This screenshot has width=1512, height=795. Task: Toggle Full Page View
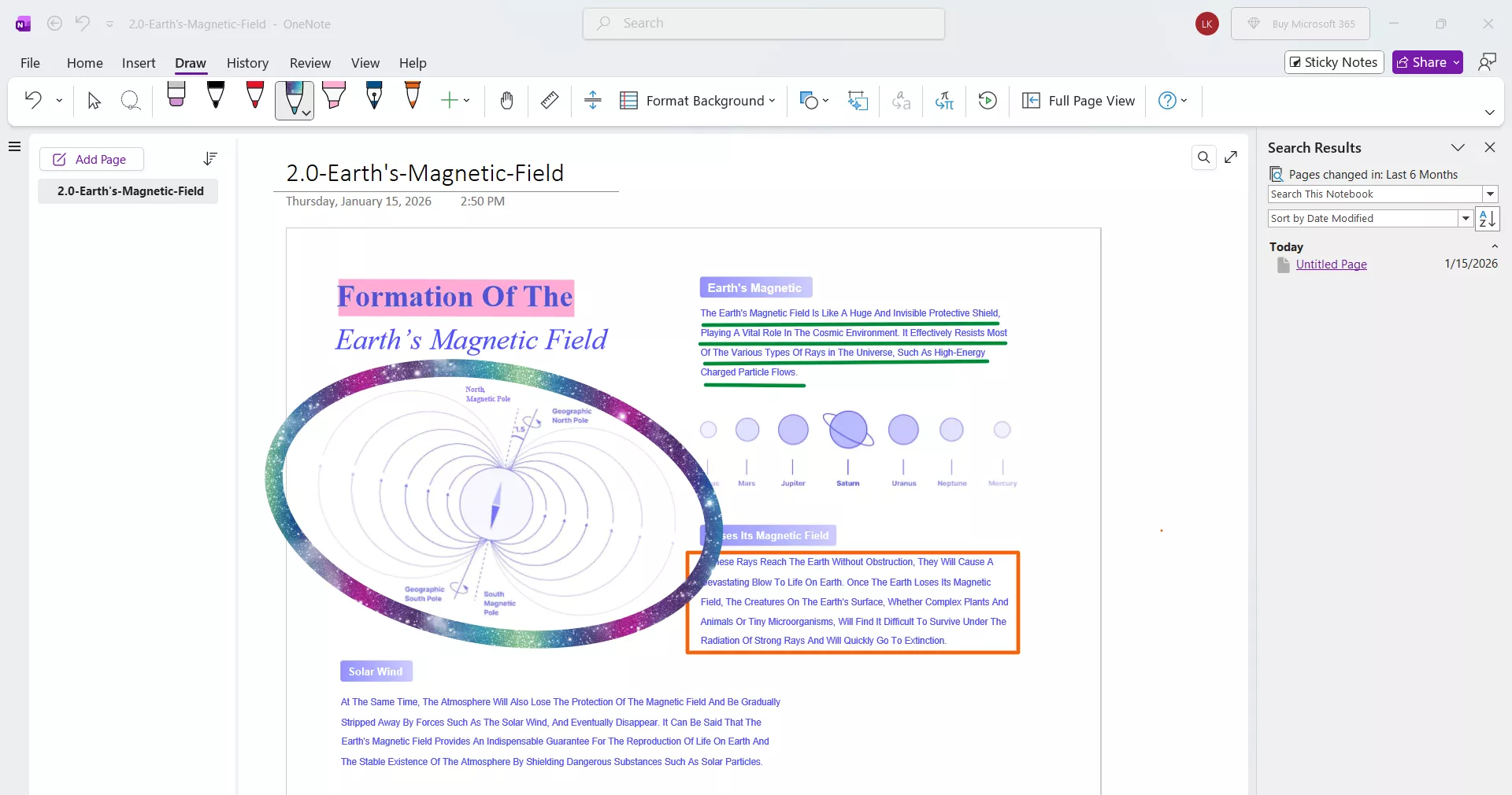tap(1079, 101)
